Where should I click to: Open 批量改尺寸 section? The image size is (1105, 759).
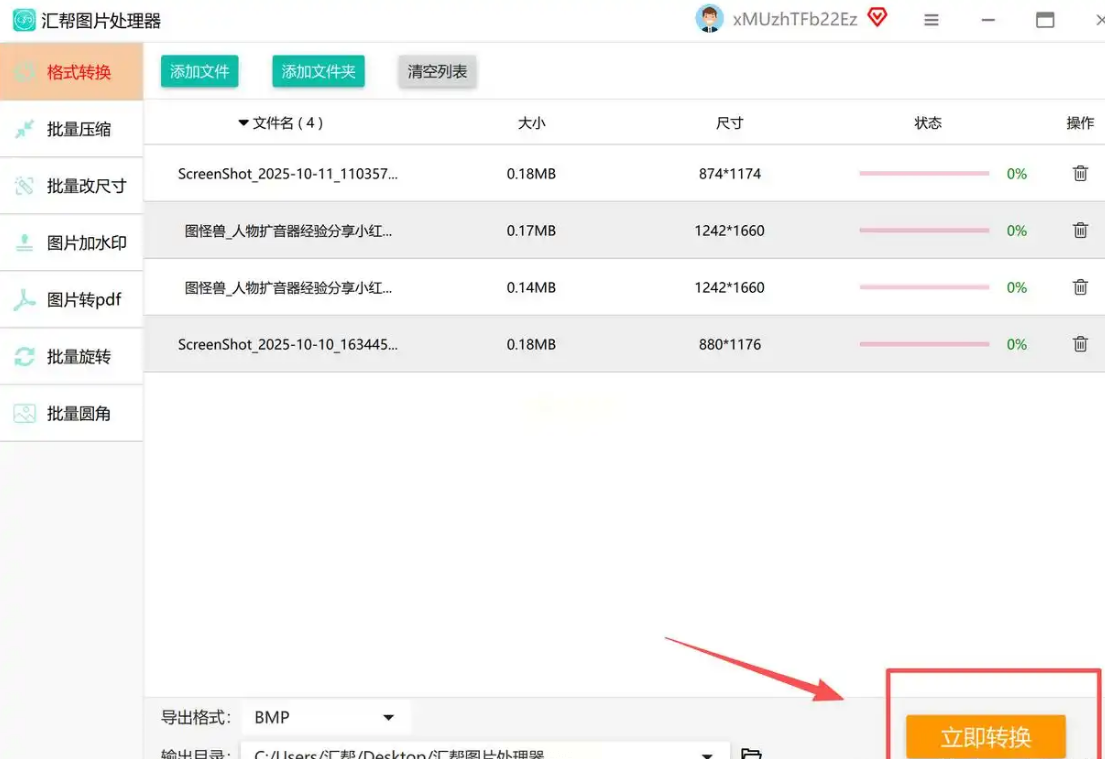[x=71, y=186]
